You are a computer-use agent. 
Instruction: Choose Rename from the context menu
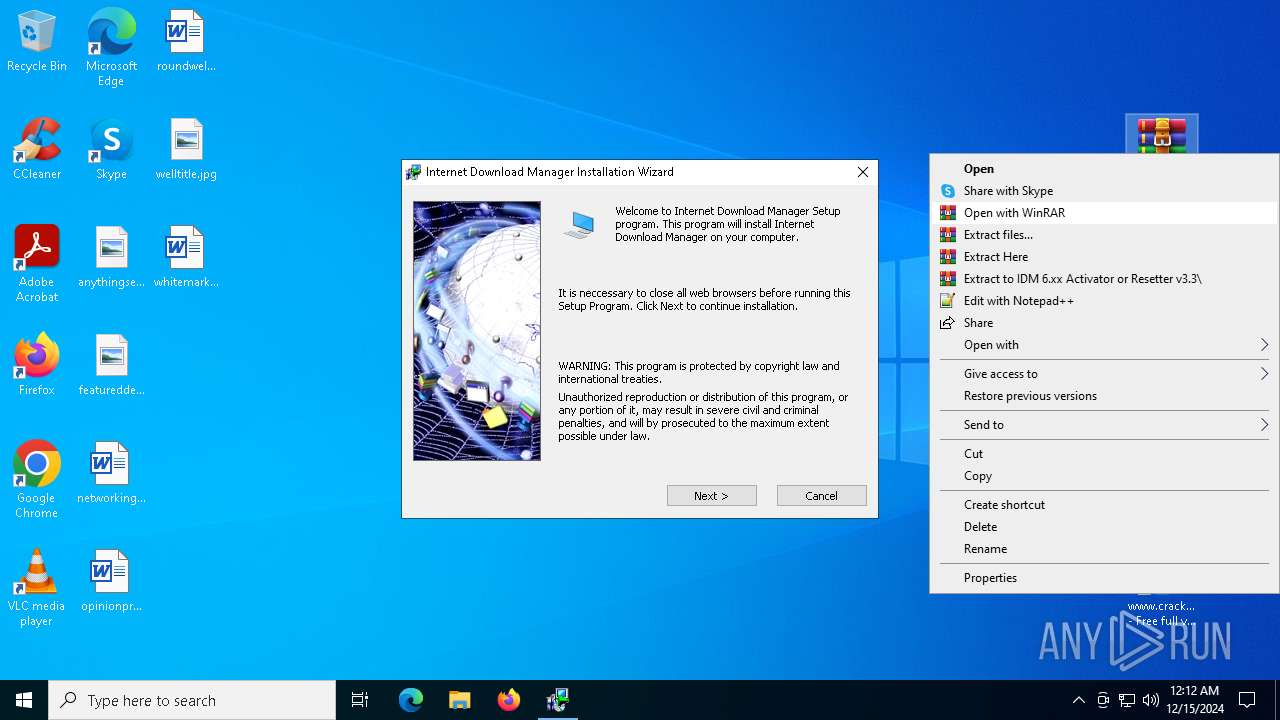pos(1104,549)
